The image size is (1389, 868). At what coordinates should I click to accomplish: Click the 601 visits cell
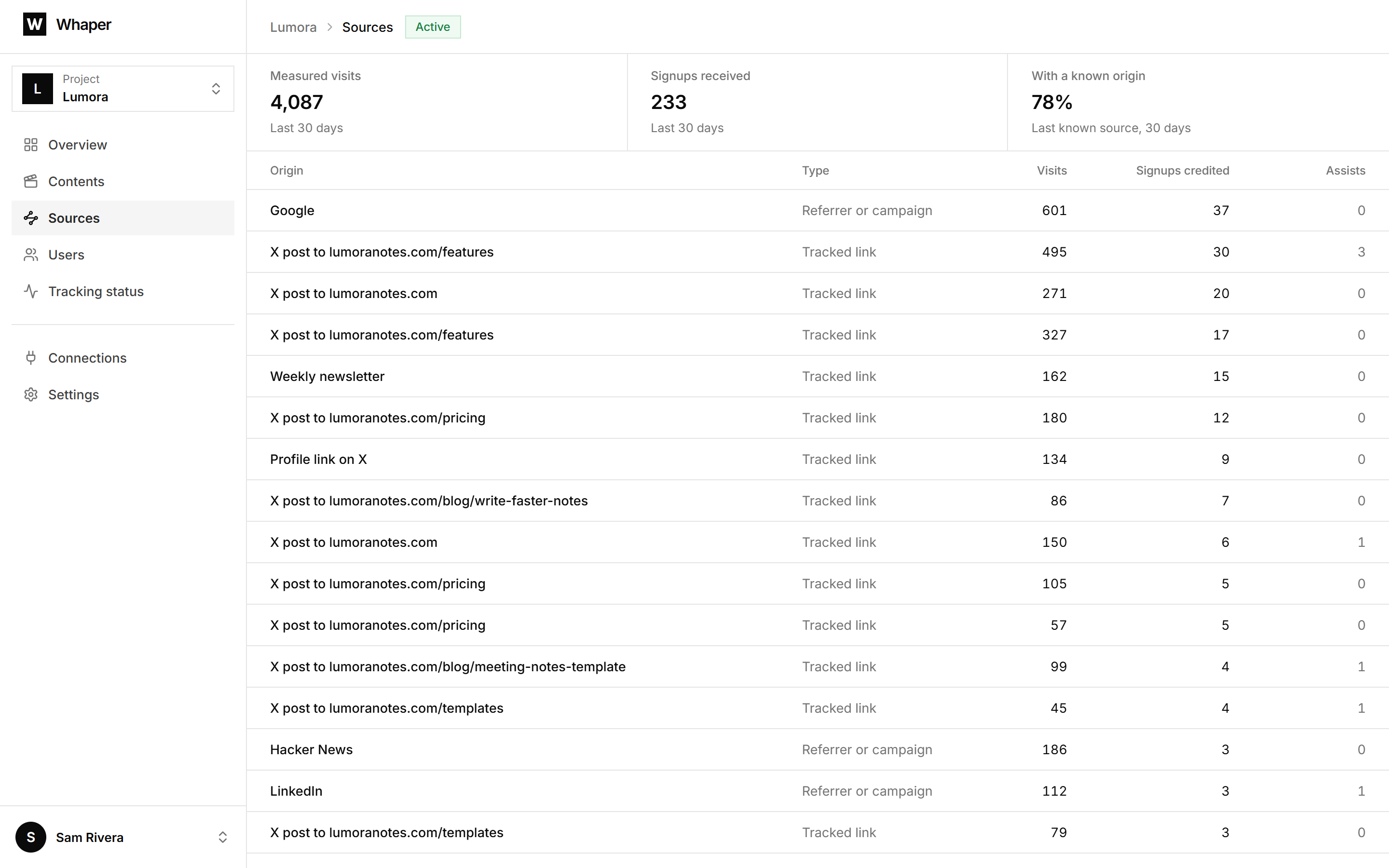pos(1054,211)
